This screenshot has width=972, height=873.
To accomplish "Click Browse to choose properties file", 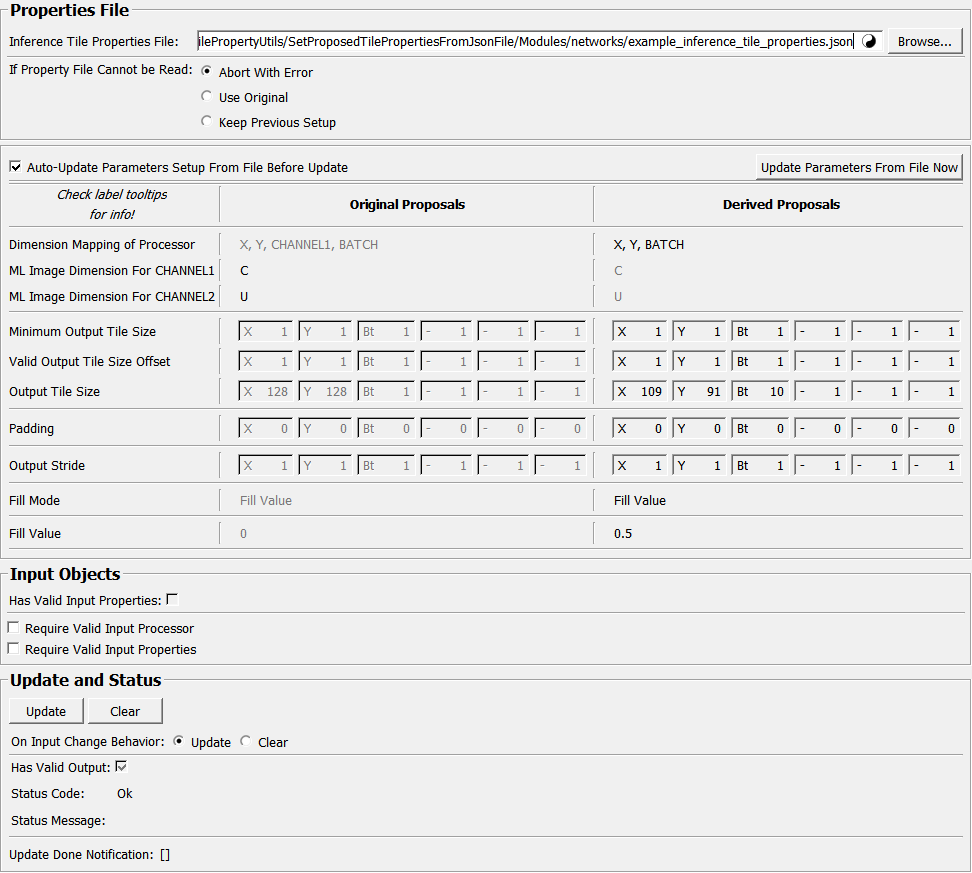I will coord(924,42).
